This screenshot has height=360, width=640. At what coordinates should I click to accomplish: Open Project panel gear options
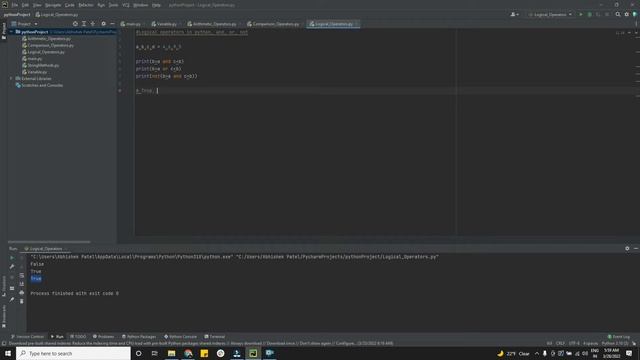pos(103,24)
